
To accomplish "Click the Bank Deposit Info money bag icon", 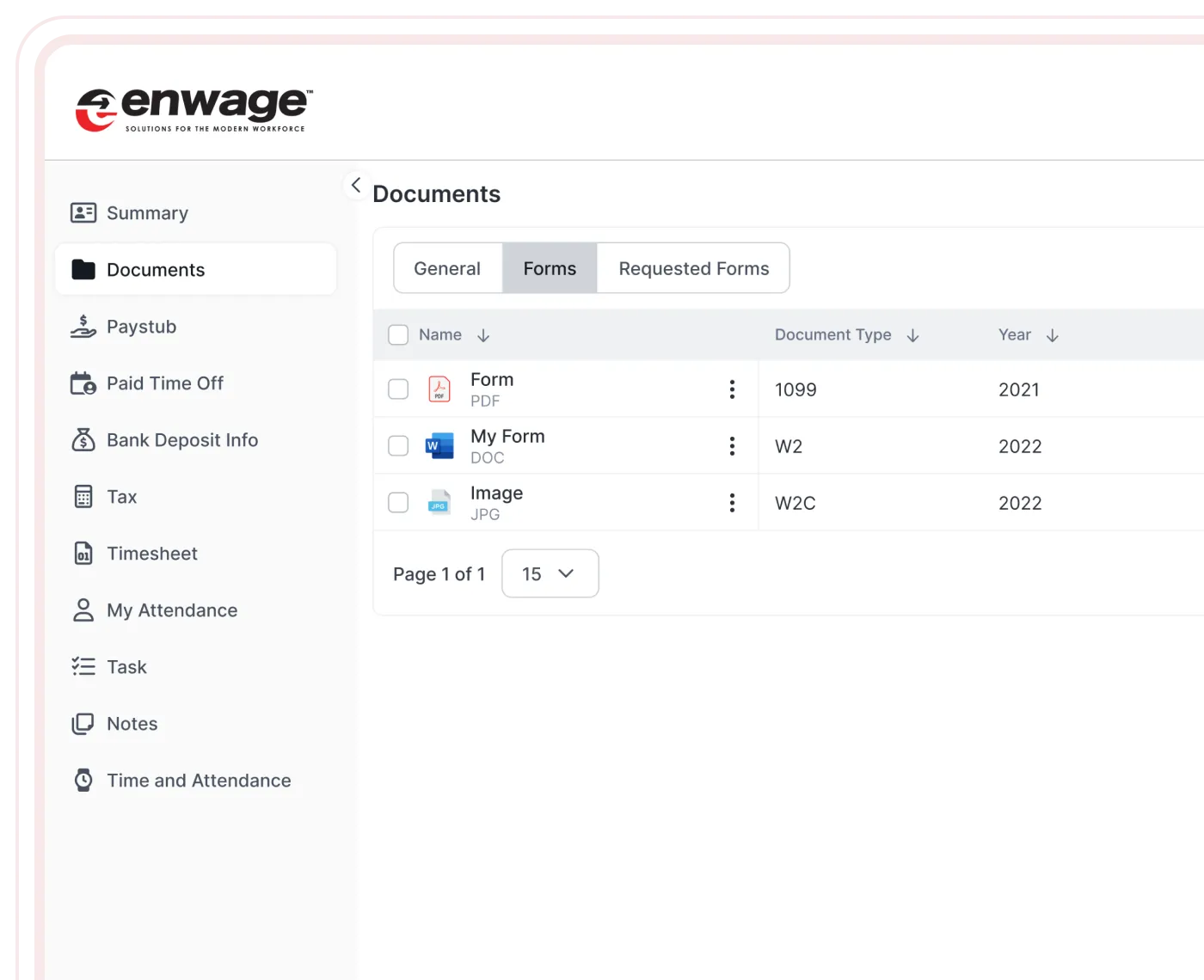I will click(x=83, y=440).
